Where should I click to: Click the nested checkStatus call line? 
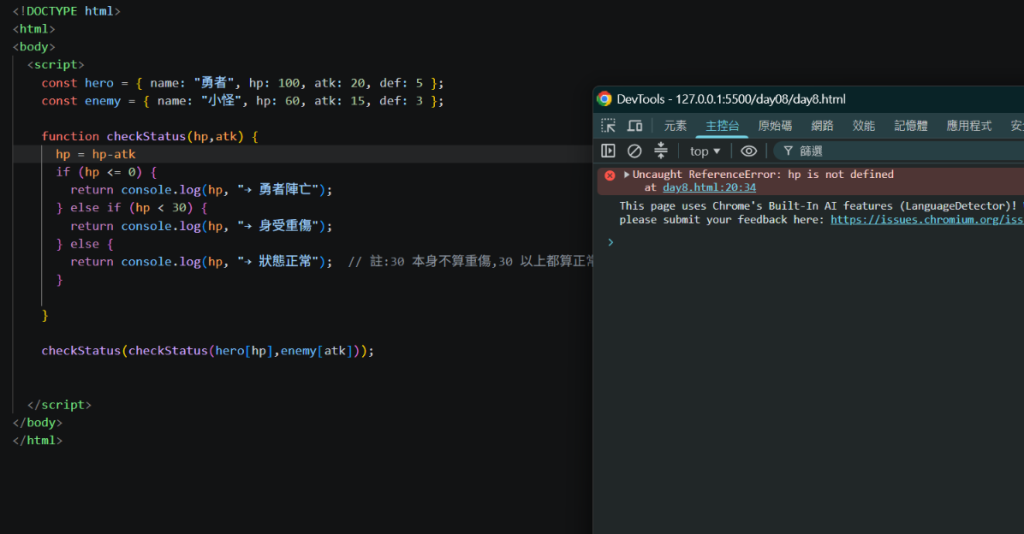(x=208, y=351)
